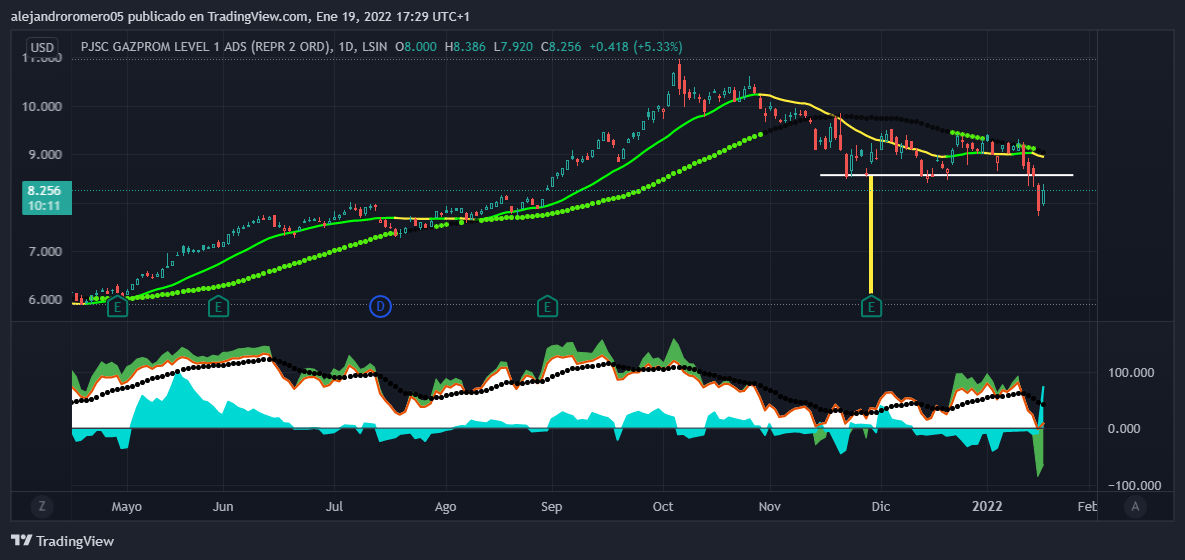The image size is (1185, 560).
Task: Click the change value +0.418 (+5.33%)
Action: point(635,47)
